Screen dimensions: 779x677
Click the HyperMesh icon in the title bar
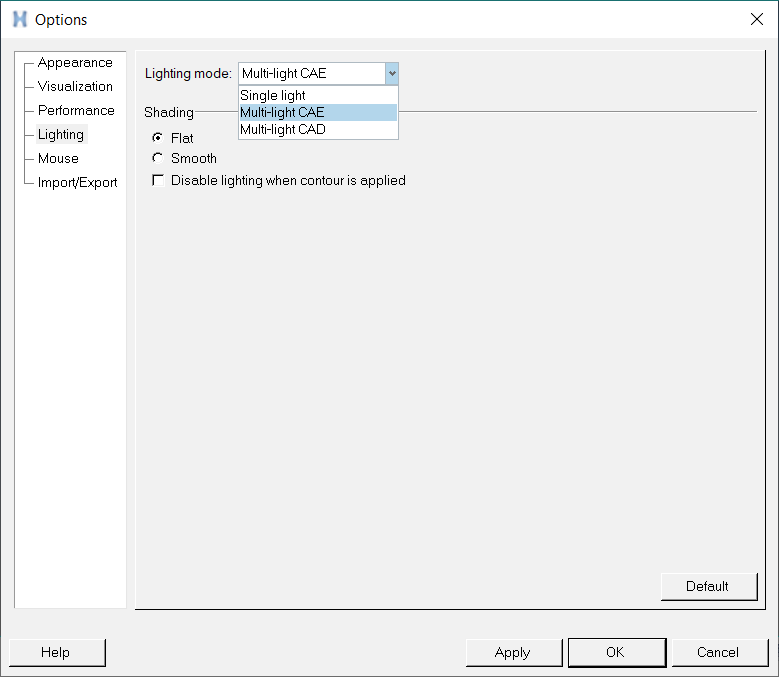pyautogui.click(x=20, y=19)
